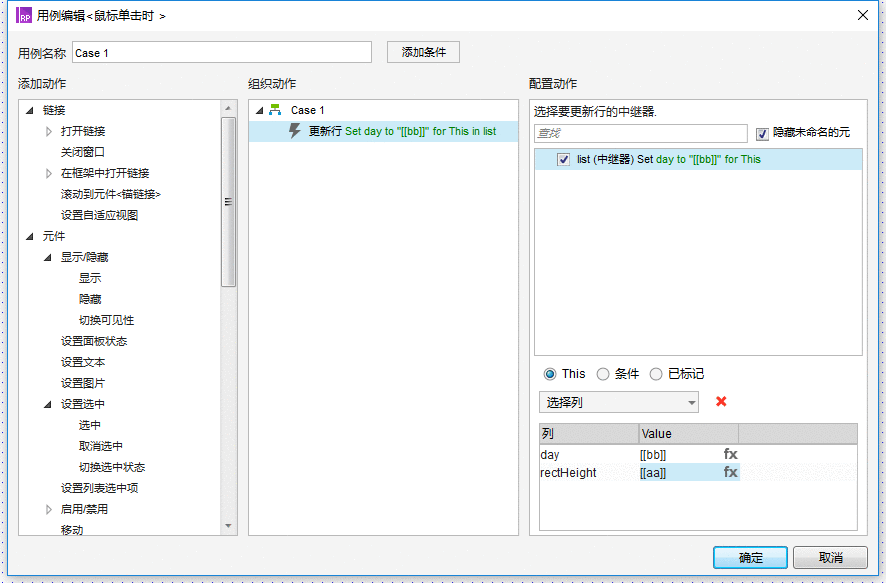
Task: Collapse the 链接 category
Action: (30, 110)
